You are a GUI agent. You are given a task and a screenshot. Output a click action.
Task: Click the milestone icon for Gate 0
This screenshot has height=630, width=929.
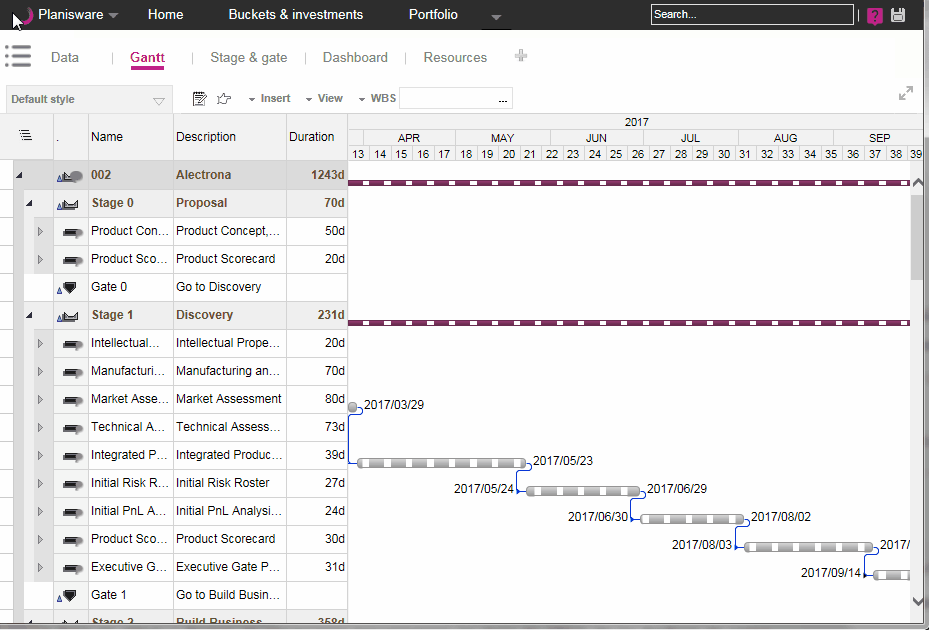pyautogui.click(x=68, y=288)
